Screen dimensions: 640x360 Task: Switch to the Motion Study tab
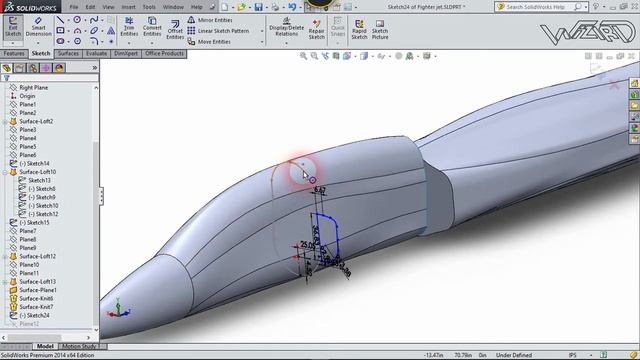click(79, 346)
